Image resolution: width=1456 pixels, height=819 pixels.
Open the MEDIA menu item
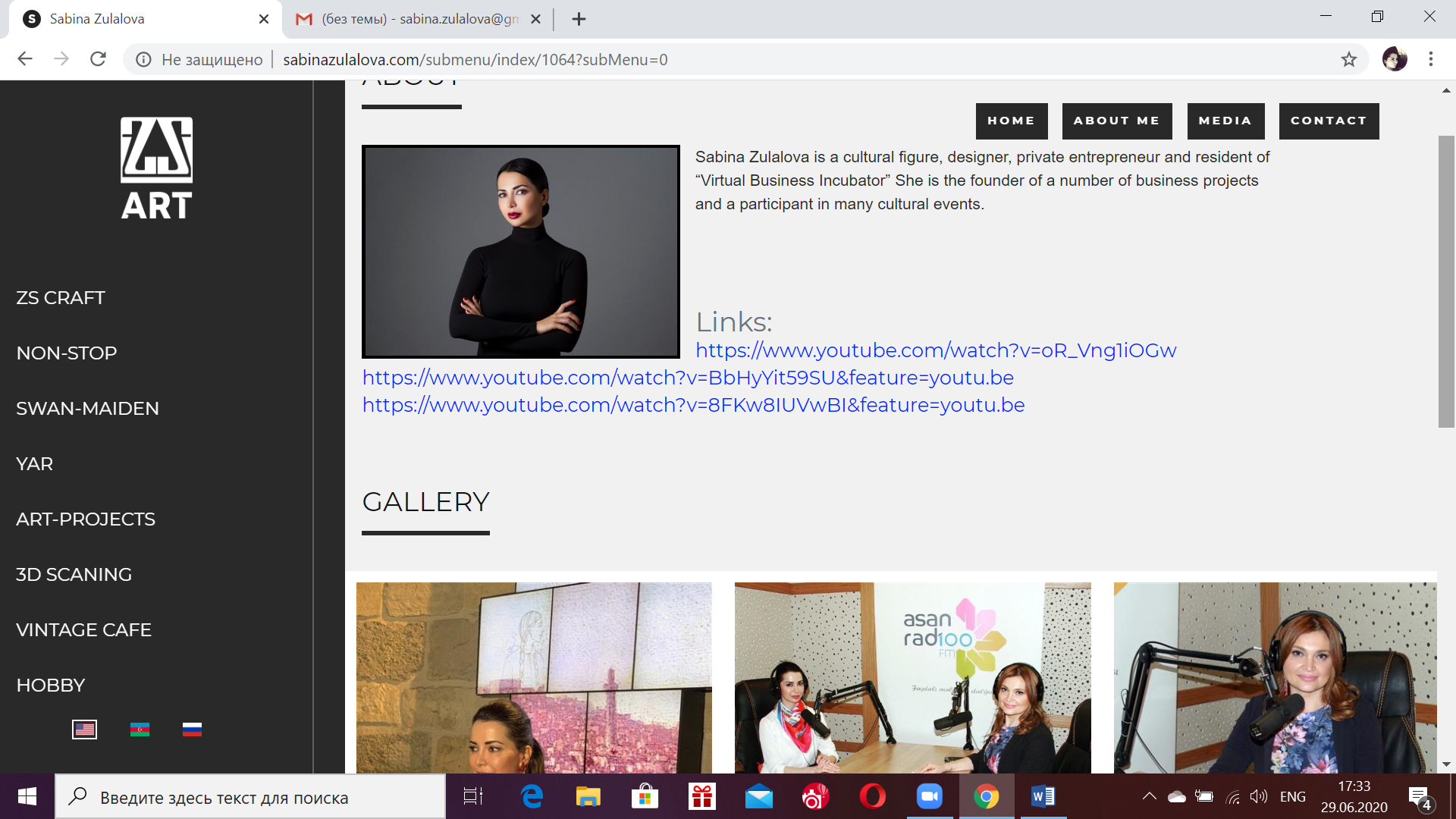tap(1225, 121)
